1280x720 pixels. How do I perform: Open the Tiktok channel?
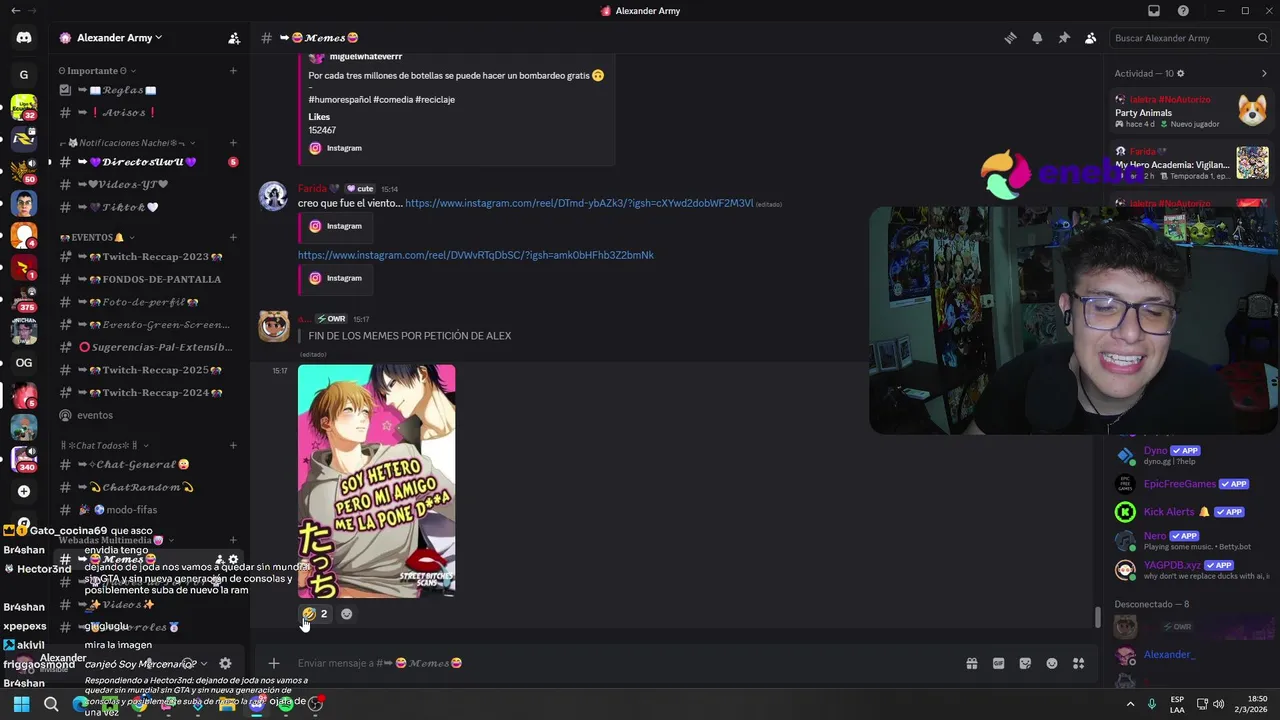tap(148, 208)
